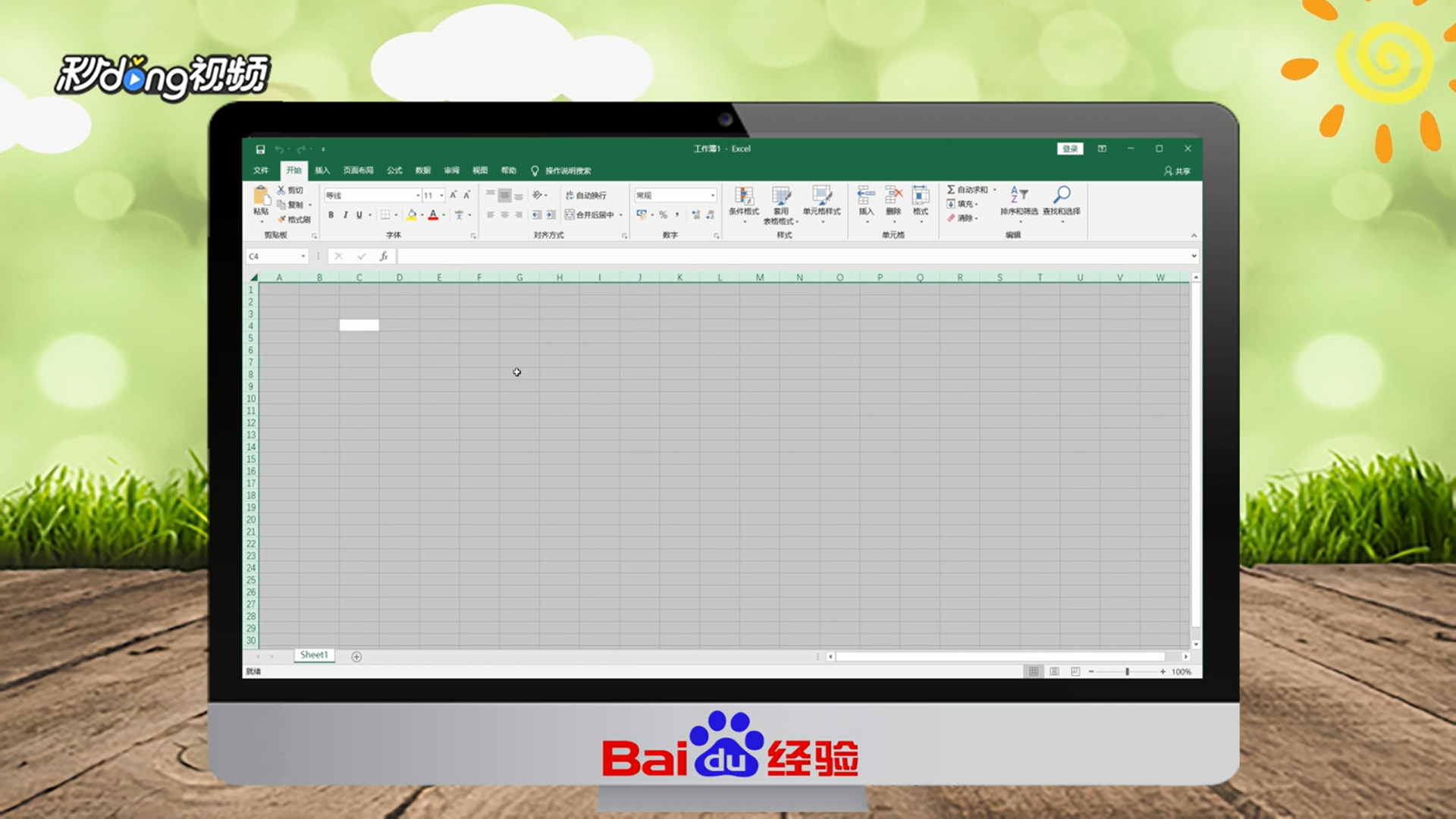Open the fill color dropdown arrow

pos(422,215)
